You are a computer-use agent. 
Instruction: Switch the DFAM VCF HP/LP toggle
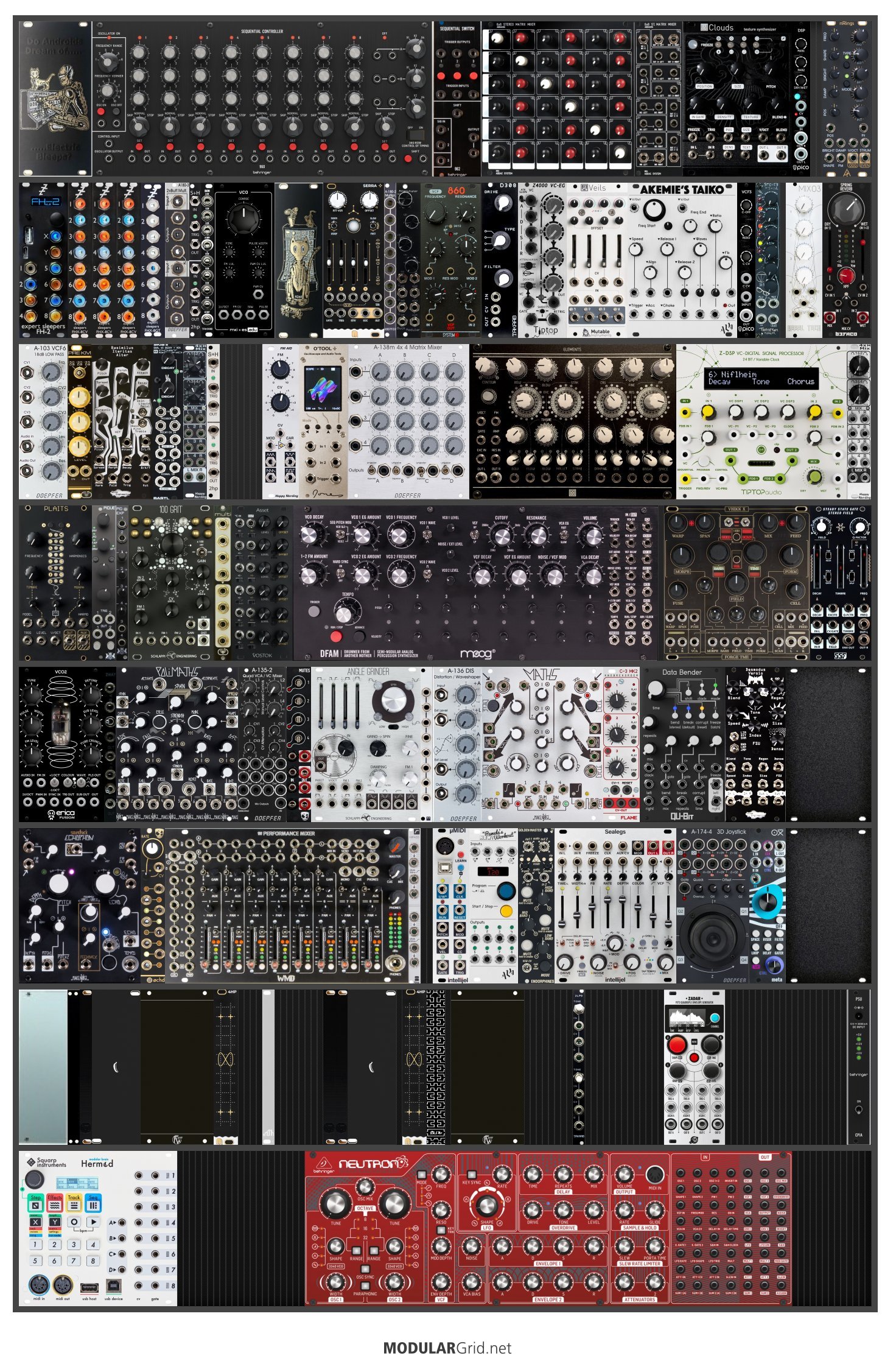[x=475, y=535]
